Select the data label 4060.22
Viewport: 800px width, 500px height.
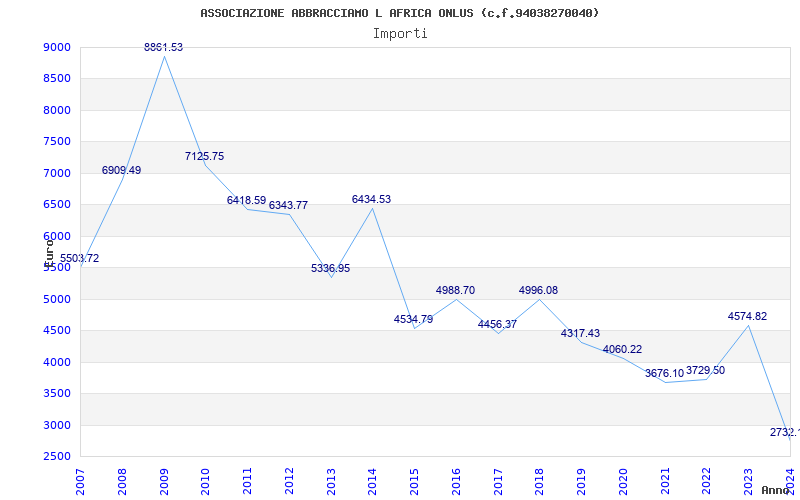[622, 349]
